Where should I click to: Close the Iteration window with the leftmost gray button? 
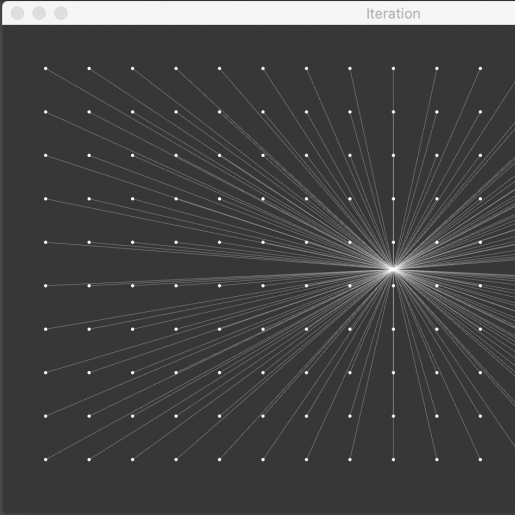pyautogui.click(x=17, y=13)
